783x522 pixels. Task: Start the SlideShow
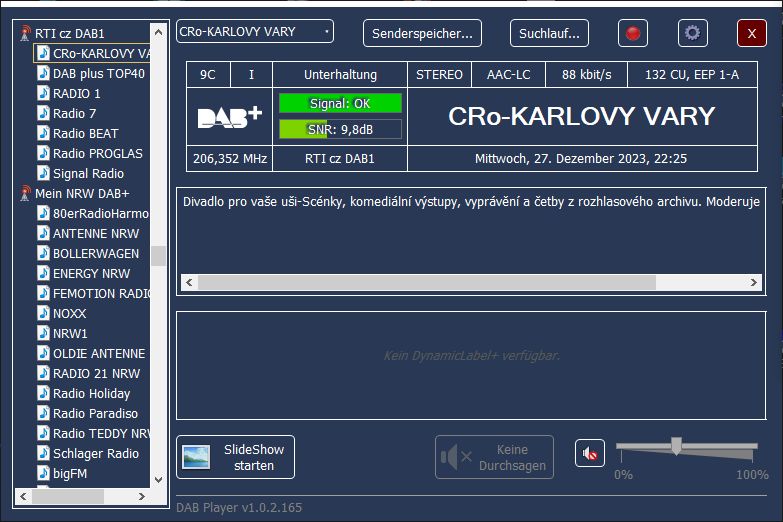[x=235, y=457]
